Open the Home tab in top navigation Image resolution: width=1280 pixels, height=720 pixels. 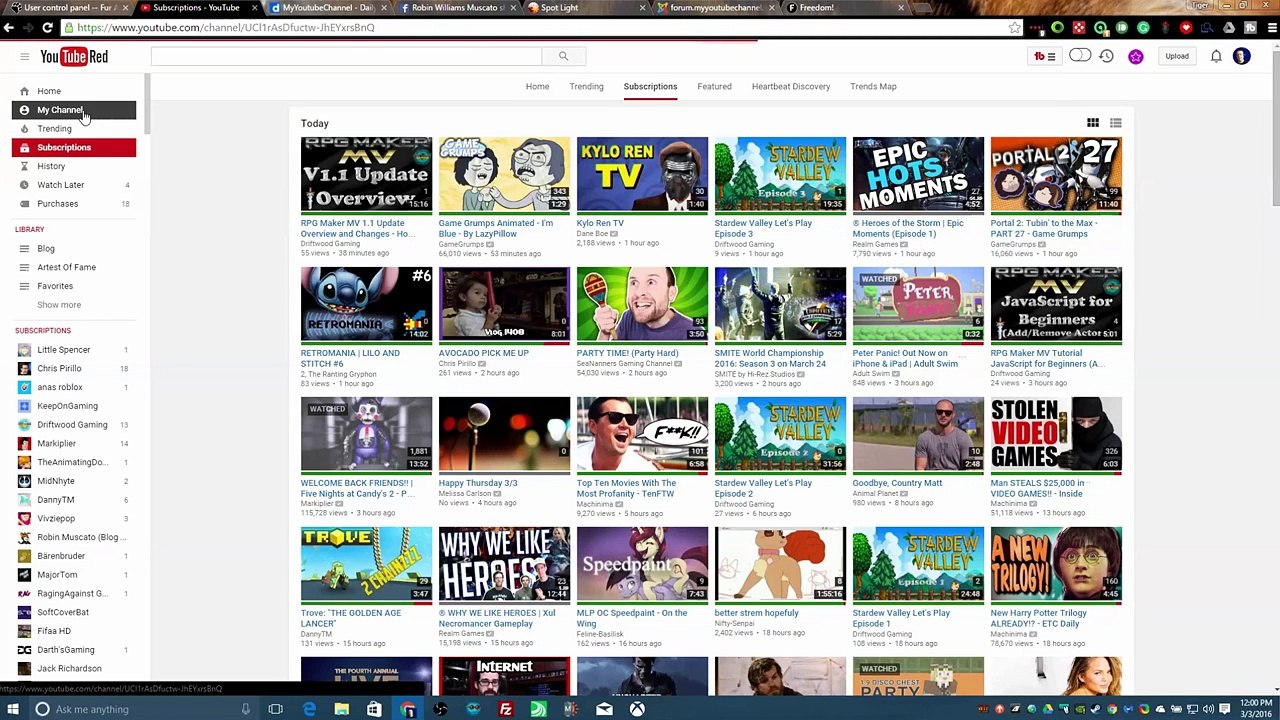click(537, 87)
